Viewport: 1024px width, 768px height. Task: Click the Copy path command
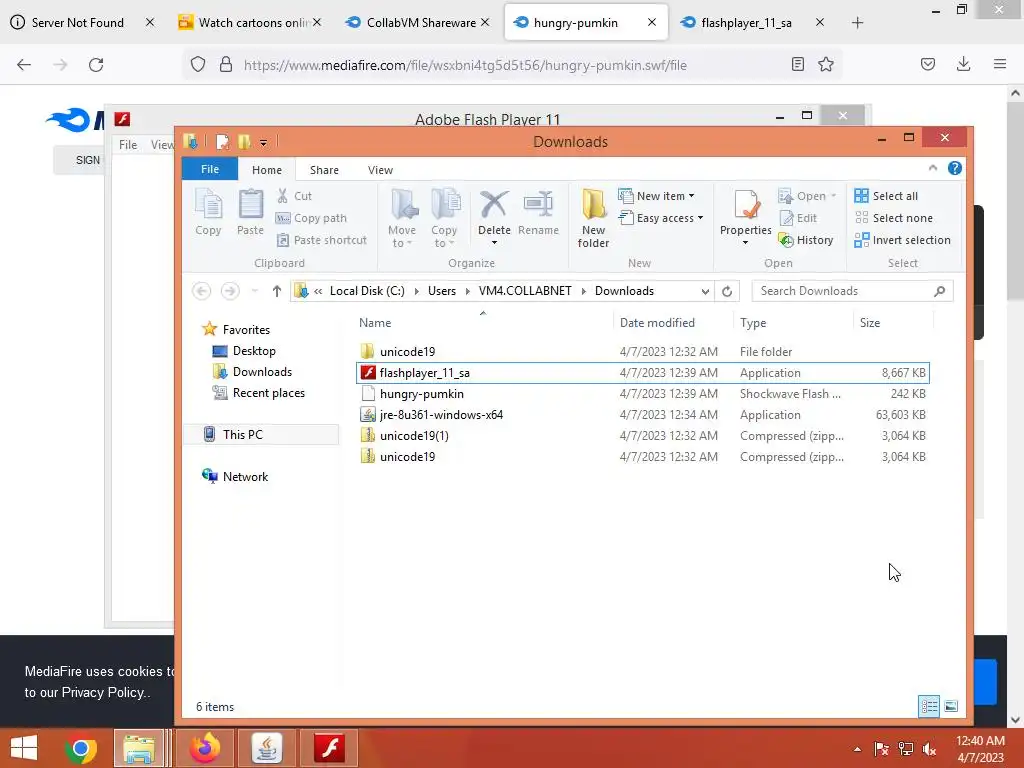312,218
